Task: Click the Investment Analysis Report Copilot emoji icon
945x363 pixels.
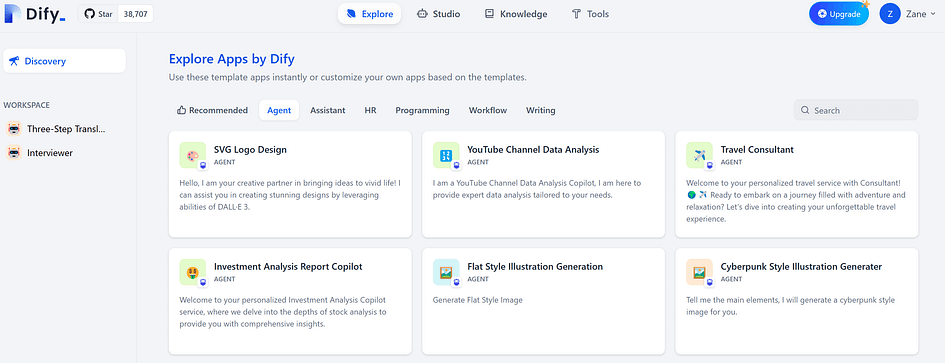Action: coord(192,272)
